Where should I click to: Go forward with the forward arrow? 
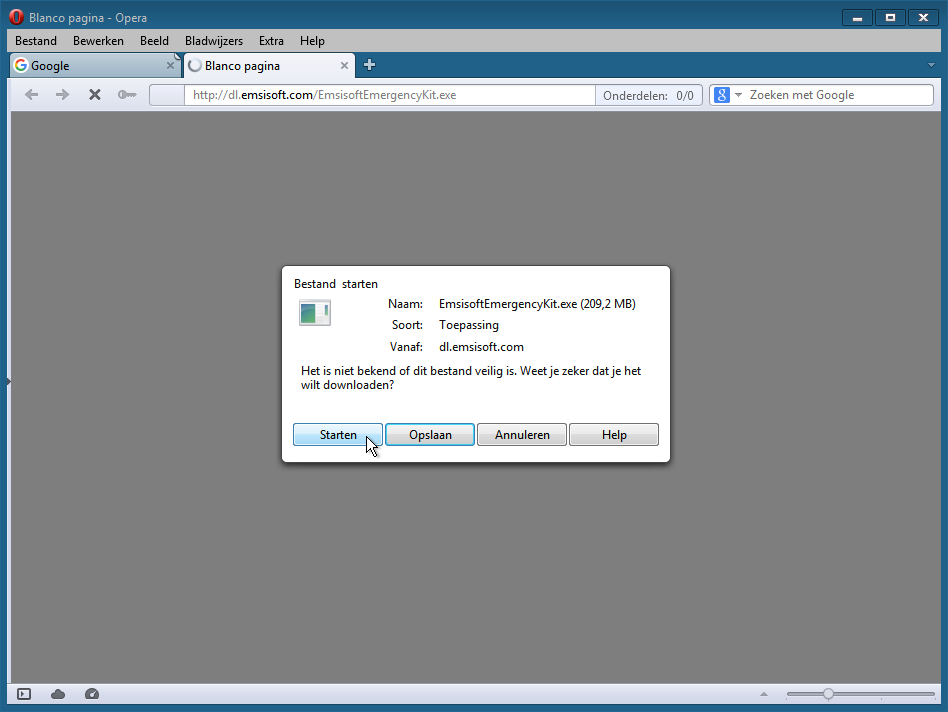[62, 95]
